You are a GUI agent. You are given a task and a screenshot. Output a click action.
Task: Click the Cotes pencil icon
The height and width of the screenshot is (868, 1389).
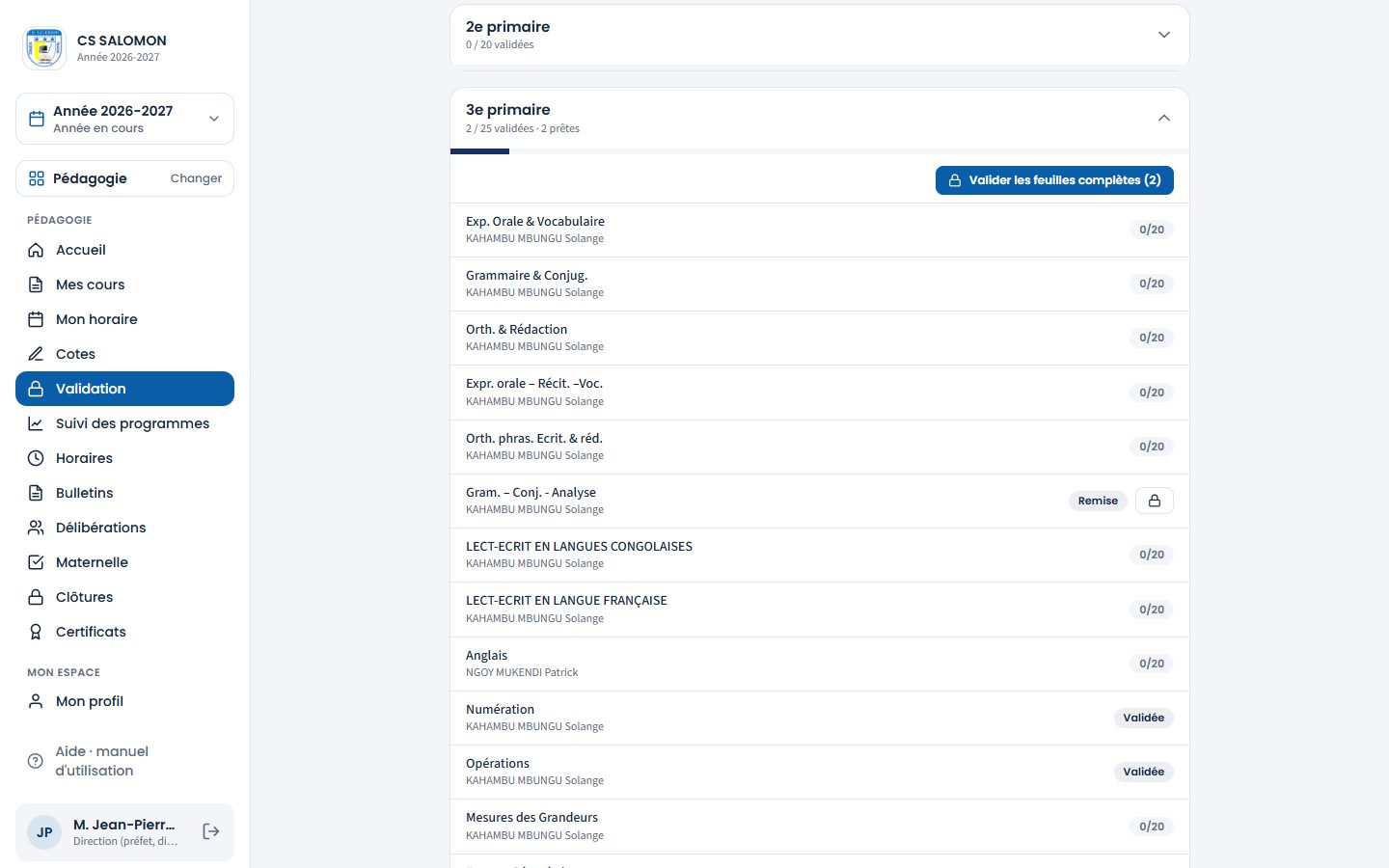[36, 354]
